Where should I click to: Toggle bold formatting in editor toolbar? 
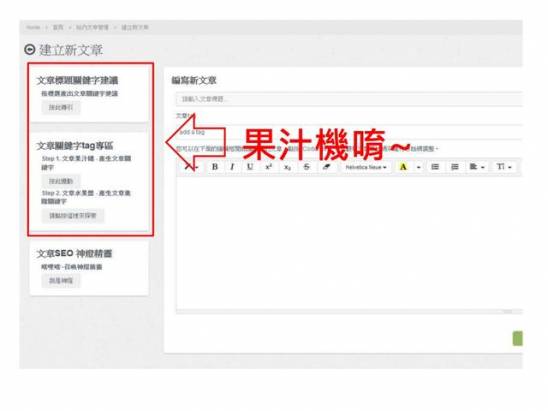click(x=215, y=167)
